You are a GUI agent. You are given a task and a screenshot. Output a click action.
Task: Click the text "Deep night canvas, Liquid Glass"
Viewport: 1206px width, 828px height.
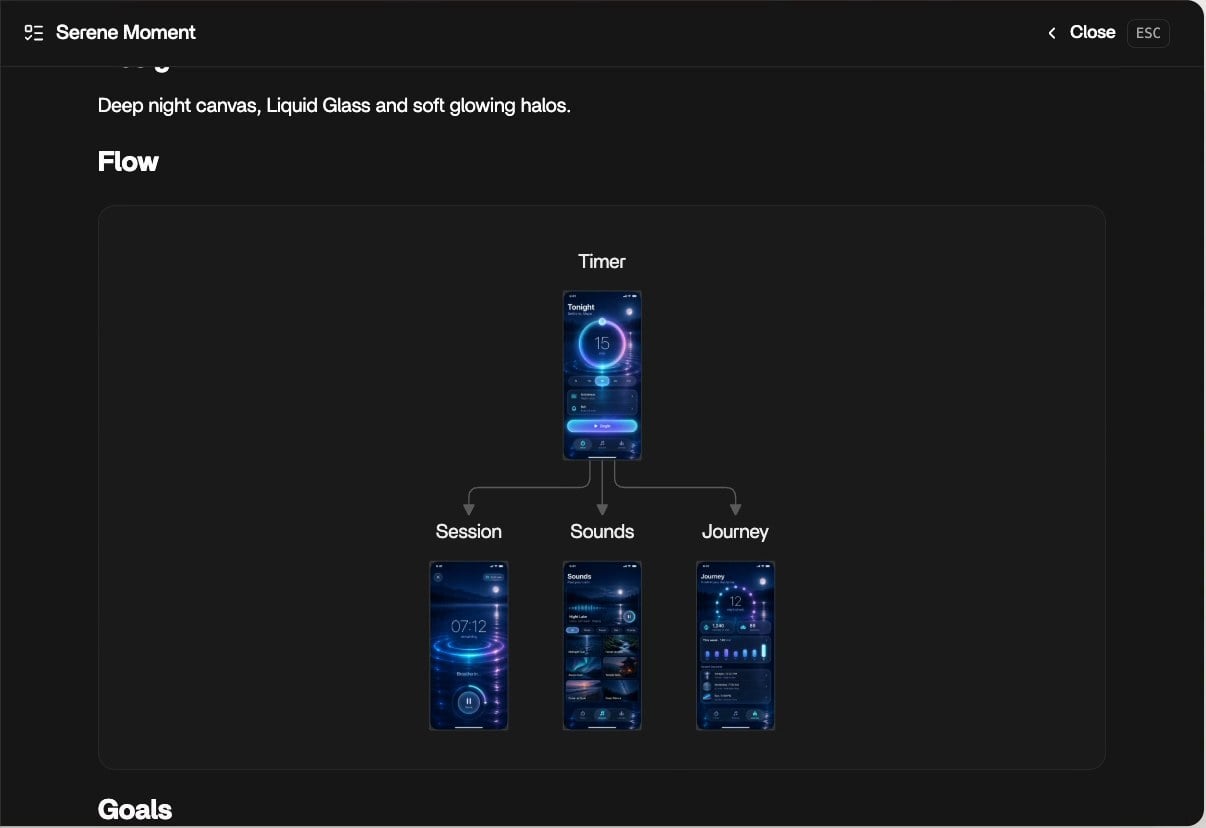point(234,105)
